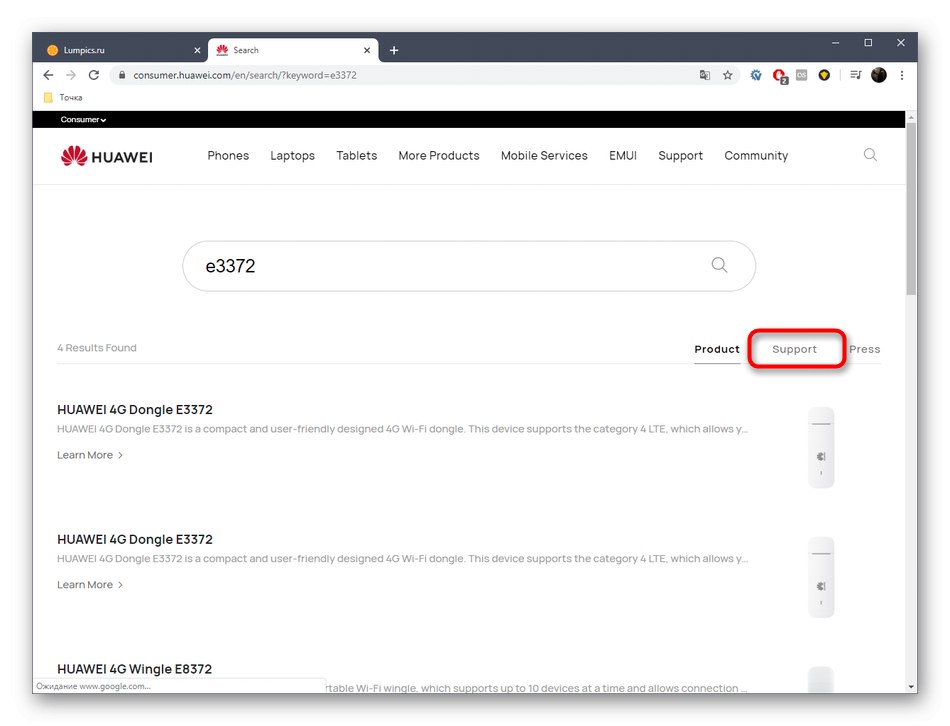Click the second dongle product thumbnail
The height and width of the screenshot is (726, 950).
[x=821, y=578]
